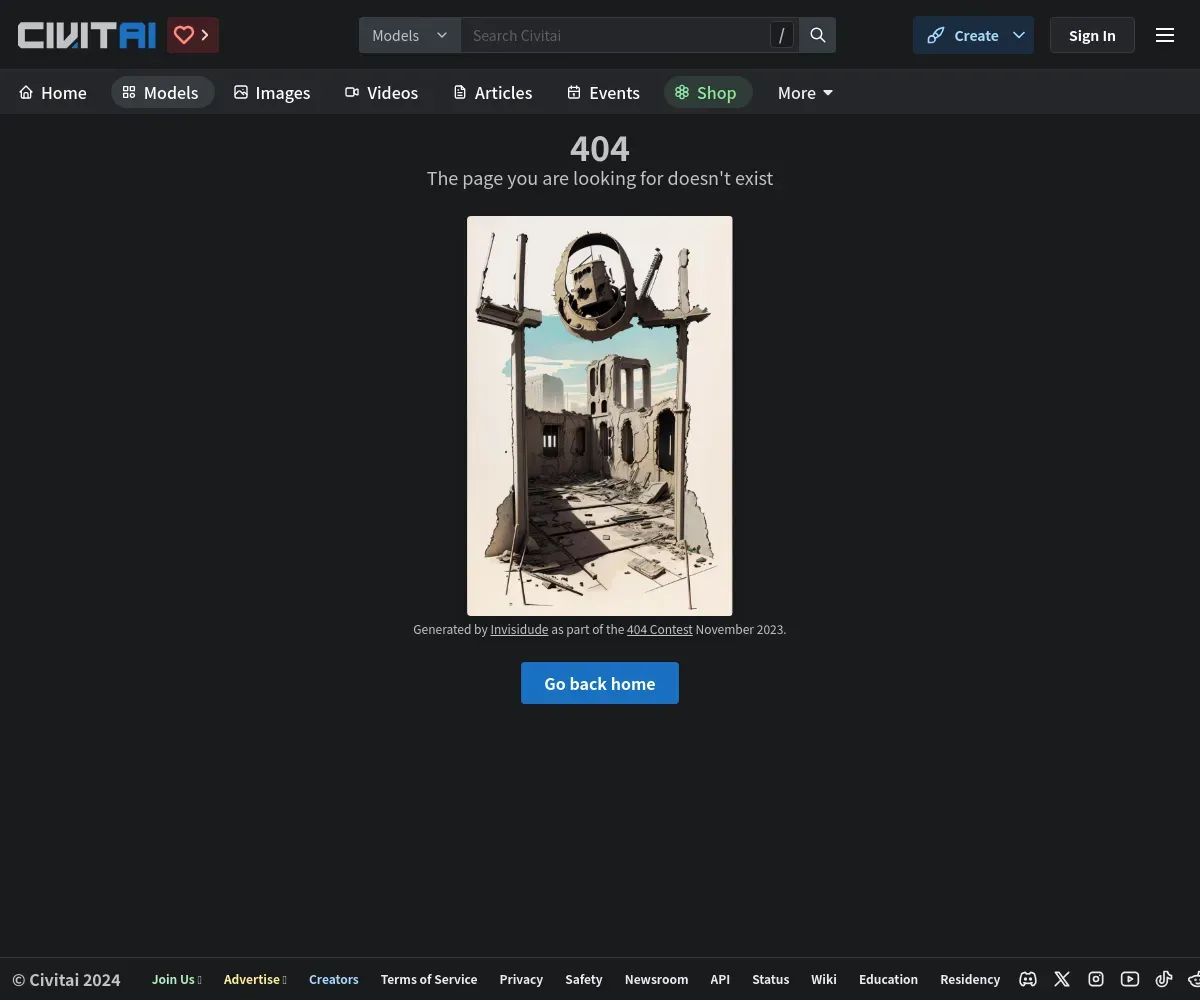Image resolution: width=1200 pixels, height=1000 pixels.
Task: Open the Invisidude creator link
Action: coord(519,630)
